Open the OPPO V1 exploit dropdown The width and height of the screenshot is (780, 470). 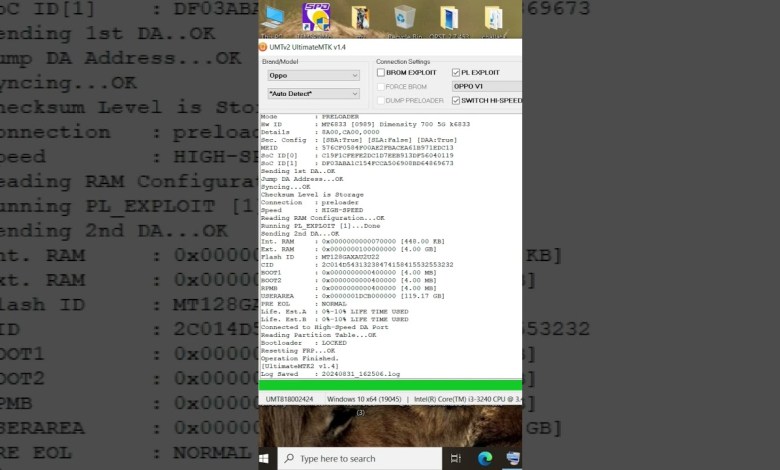485,86
